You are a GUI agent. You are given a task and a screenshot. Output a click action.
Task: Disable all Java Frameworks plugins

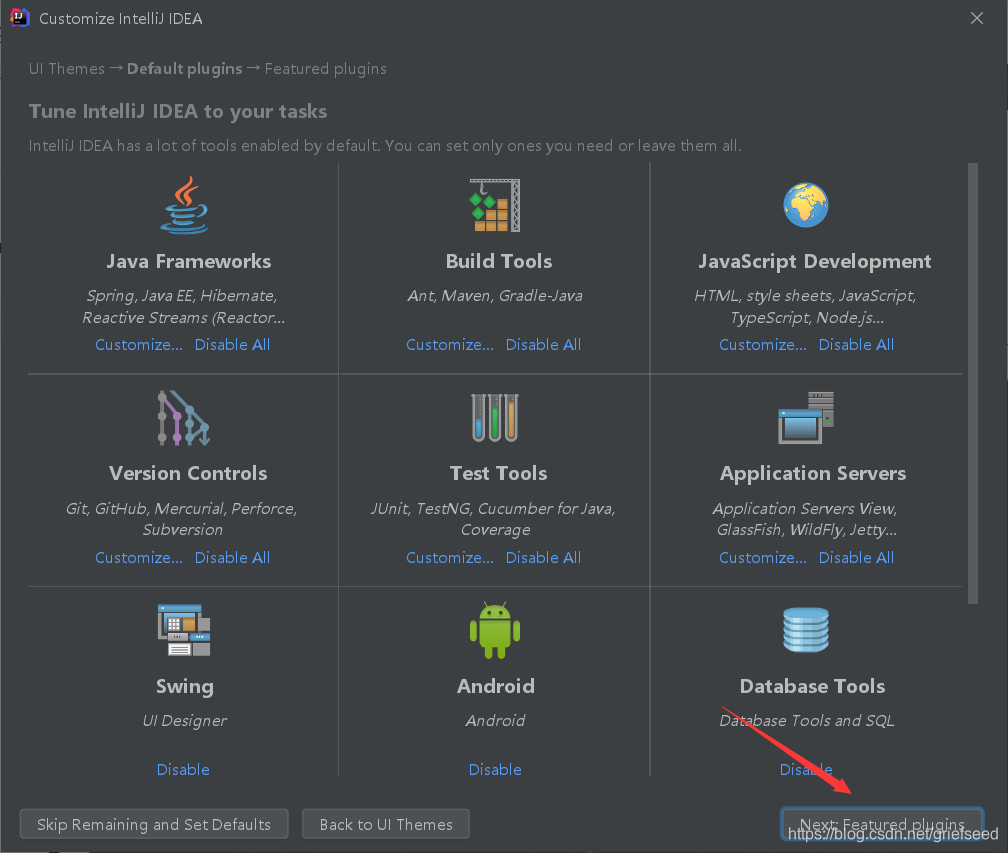[x=232, y=345]
